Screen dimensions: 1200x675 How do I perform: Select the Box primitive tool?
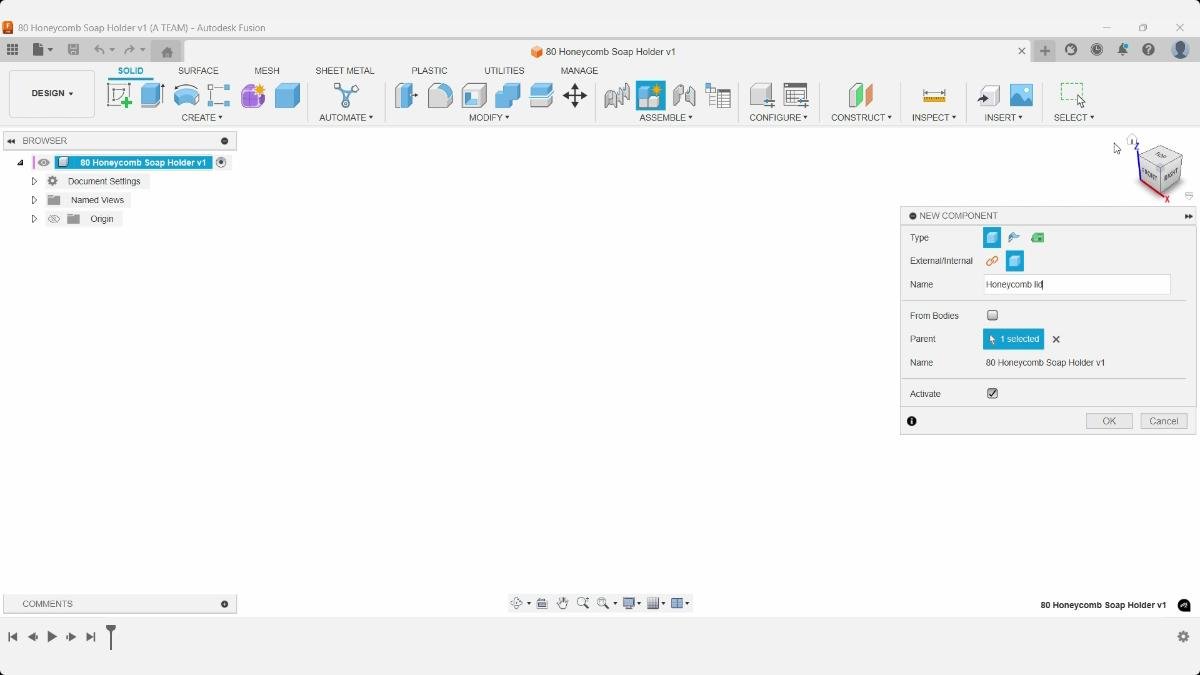[x=287, y=95]
